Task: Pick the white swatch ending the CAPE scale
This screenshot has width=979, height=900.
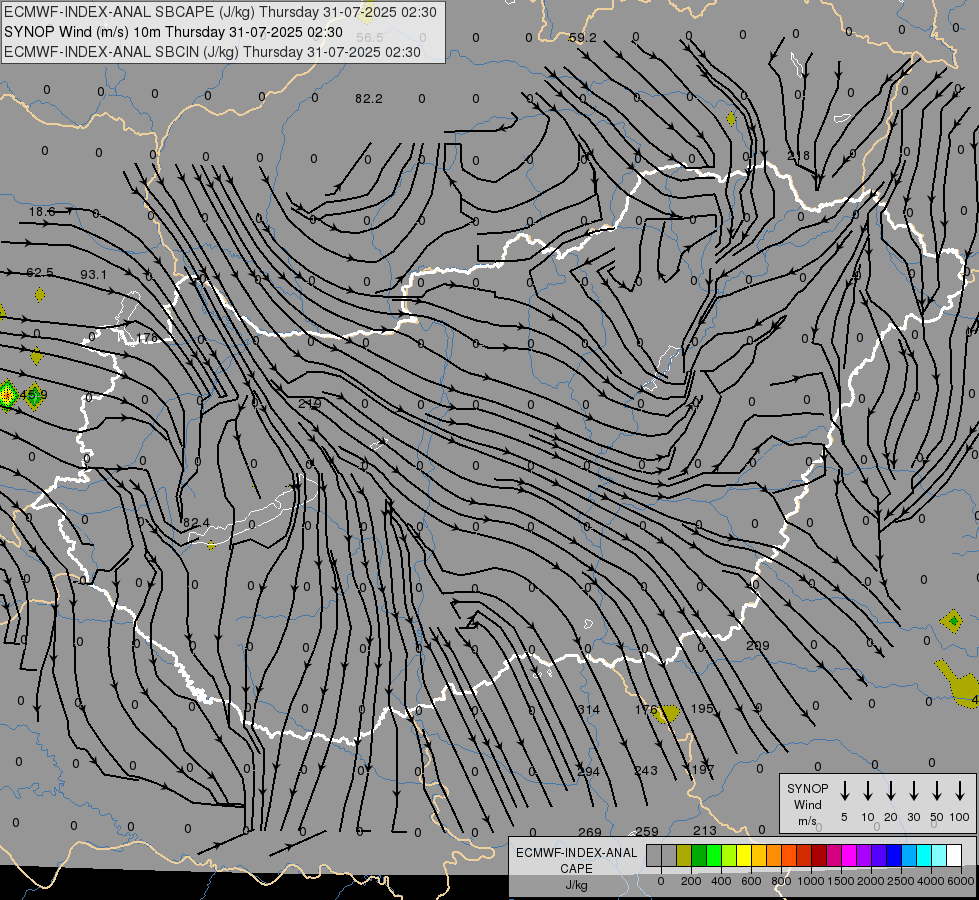Action: coord(954,856)
